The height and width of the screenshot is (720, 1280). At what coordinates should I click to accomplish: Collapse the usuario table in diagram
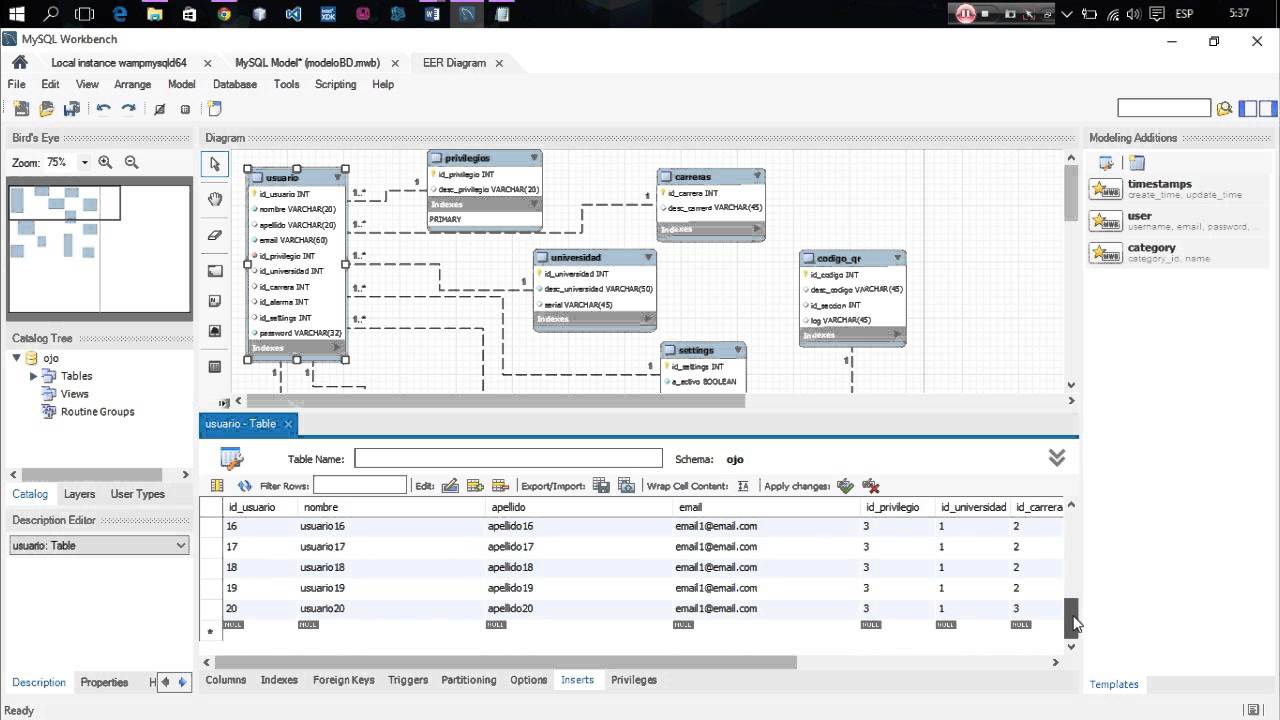[337, 177]
